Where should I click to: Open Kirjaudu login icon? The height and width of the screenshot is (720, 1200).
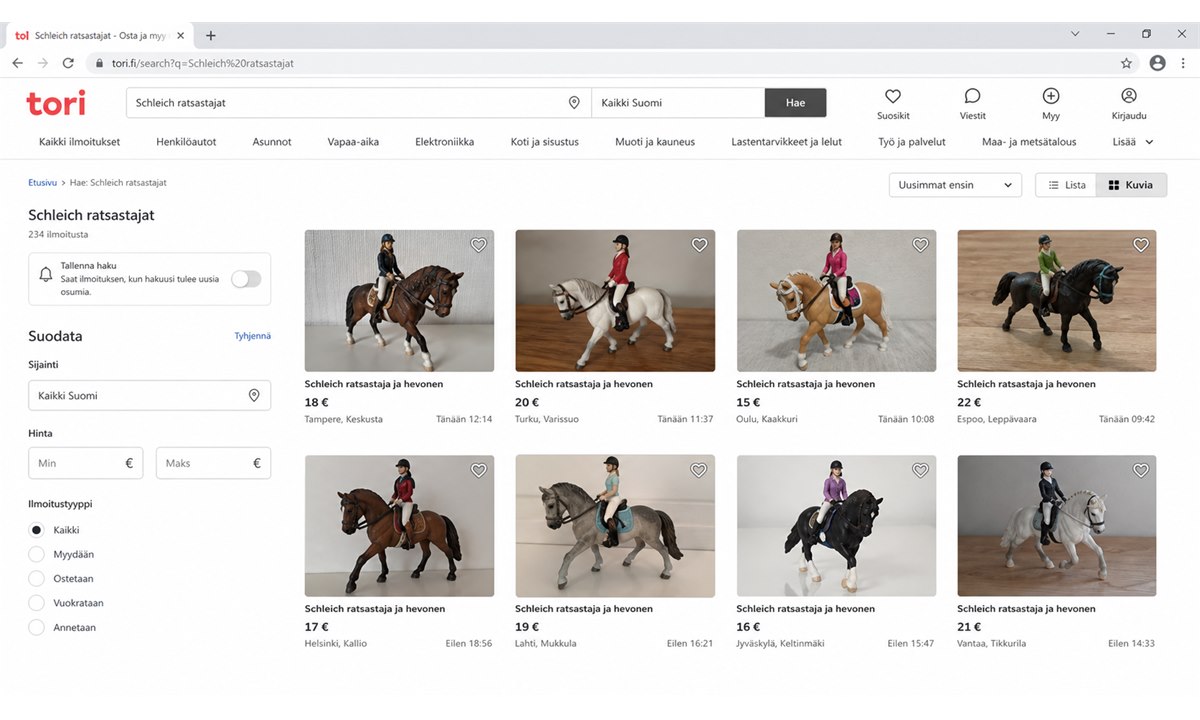pyautogui.click(x=1129, y=96)
